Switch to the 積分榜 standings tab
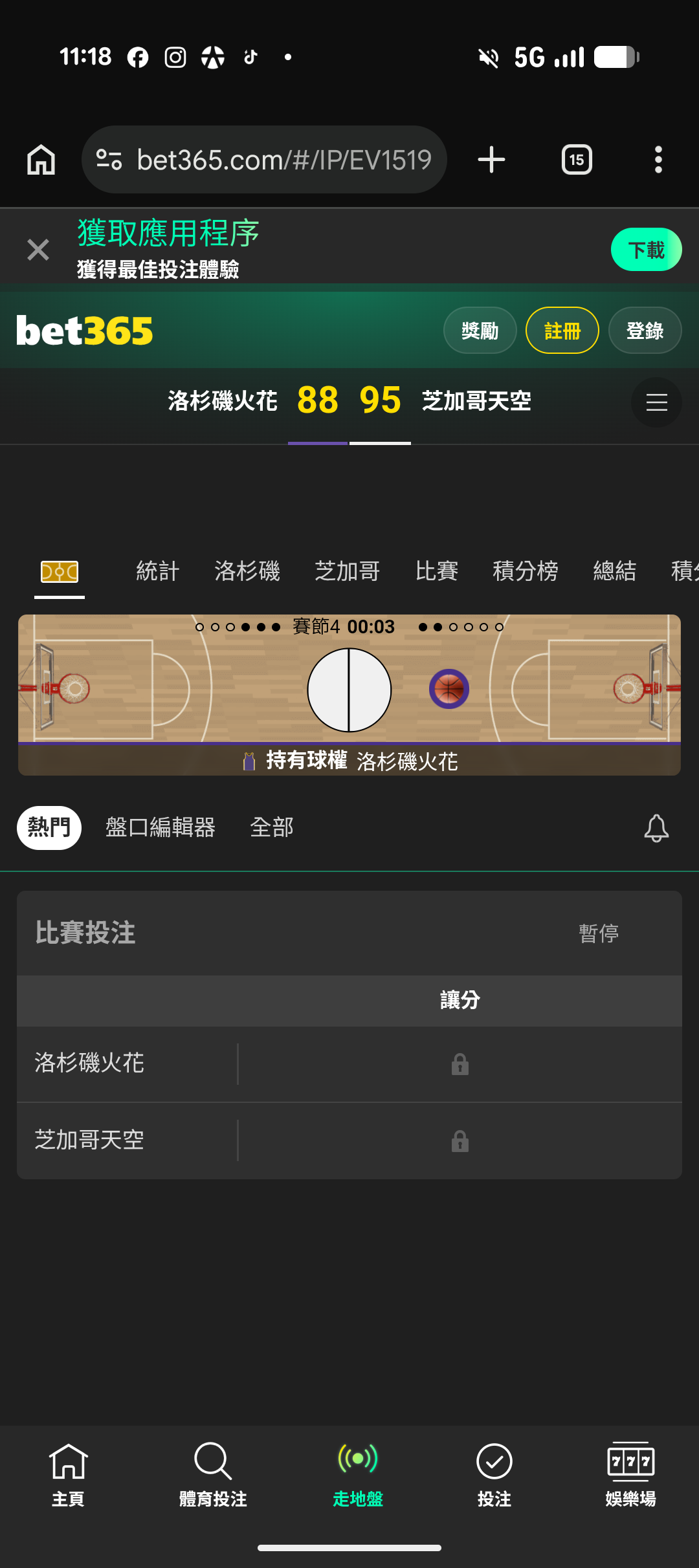The image size is (699, 1568). point(525,571)
